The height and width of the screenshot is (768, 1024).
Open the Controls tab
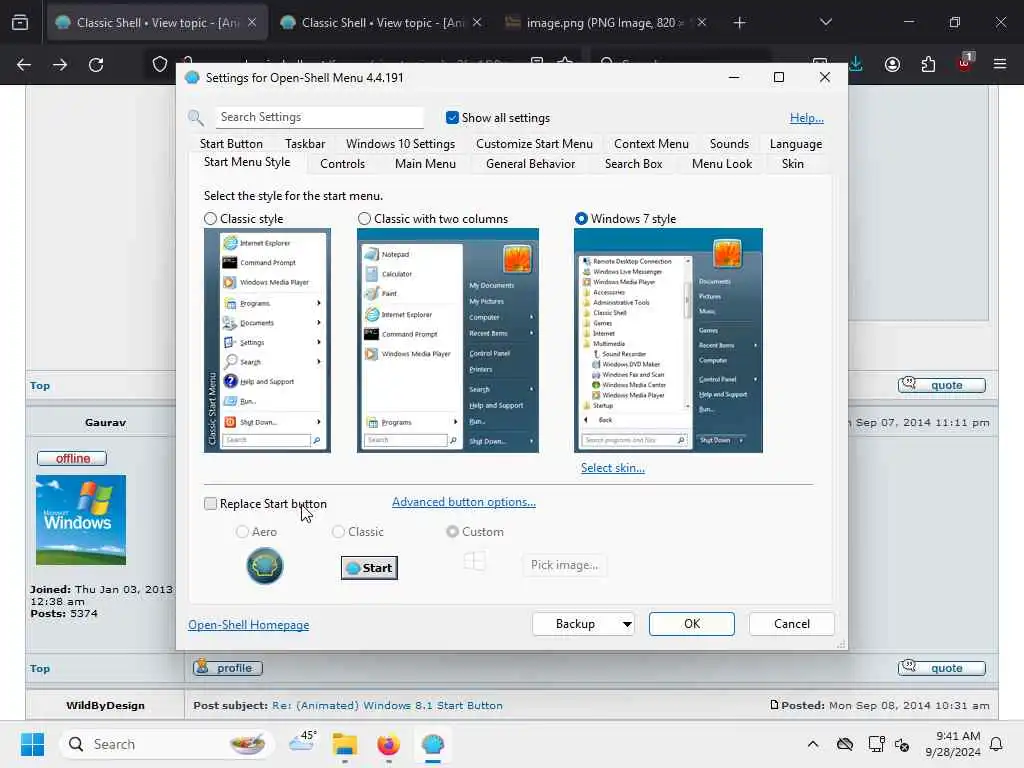(x=342, y=164)
